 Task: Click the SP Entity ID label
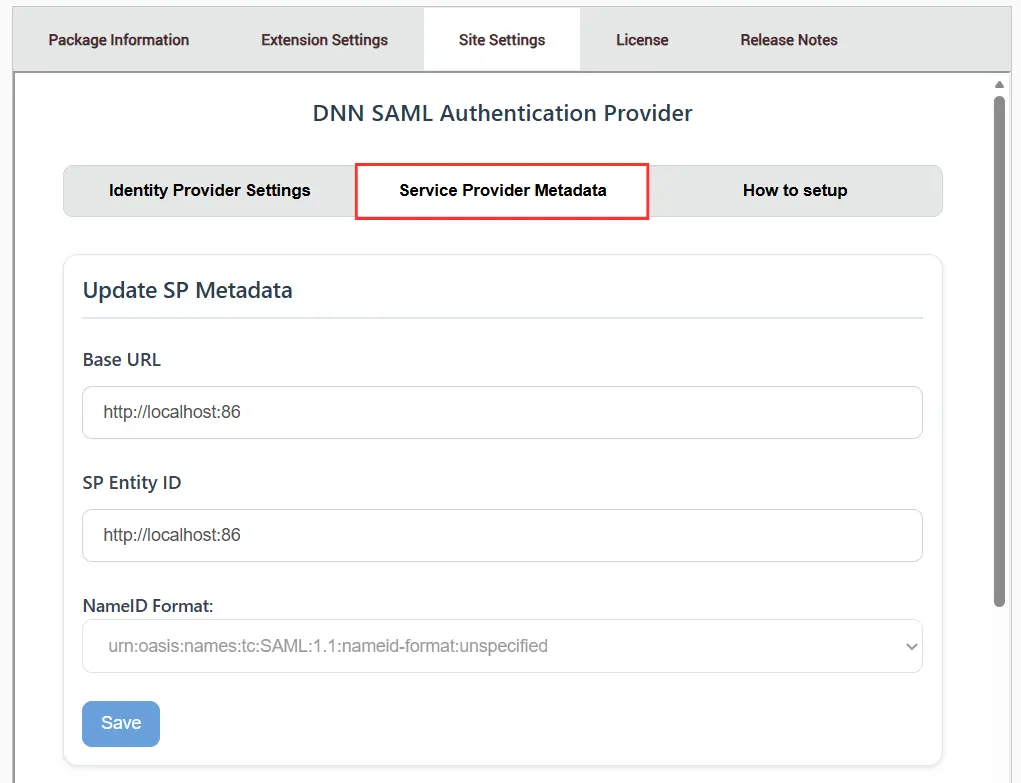pyautogui.click(x=132, y=483)
